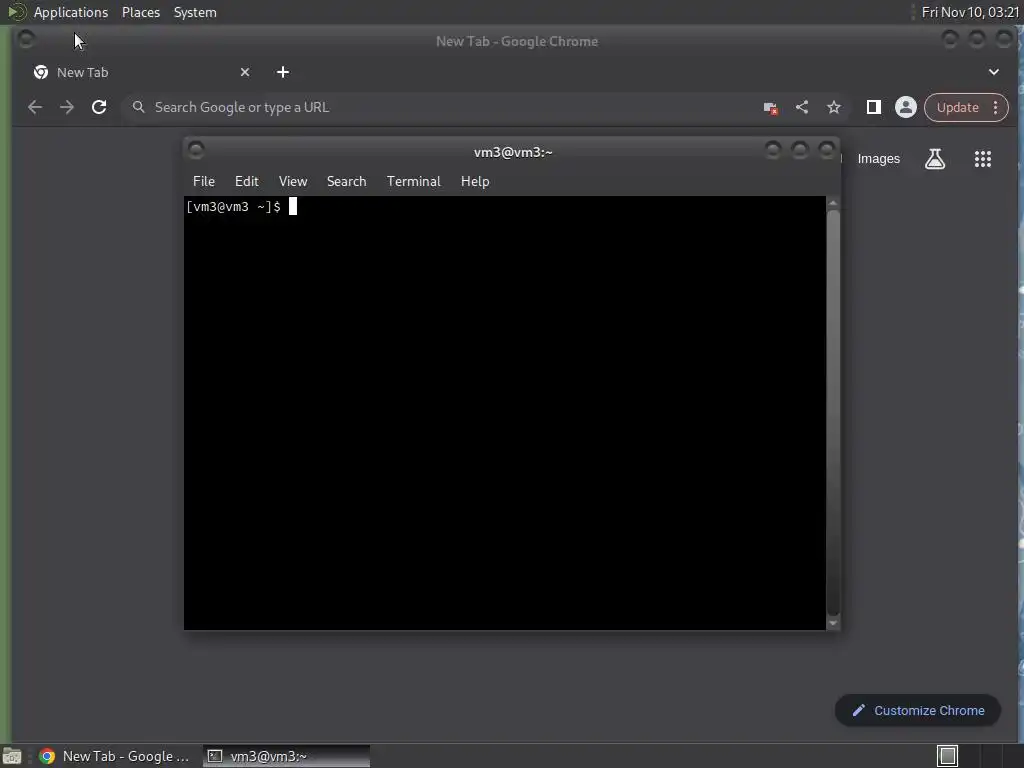The image size is (1024, 768).
Task: Click in the terminal command area
Action: click(504, 413)
